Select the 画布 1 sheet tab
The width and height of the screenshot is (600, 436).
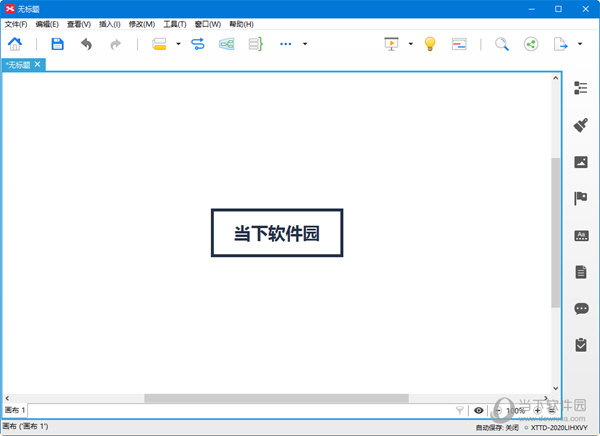(x=15, y=410)
